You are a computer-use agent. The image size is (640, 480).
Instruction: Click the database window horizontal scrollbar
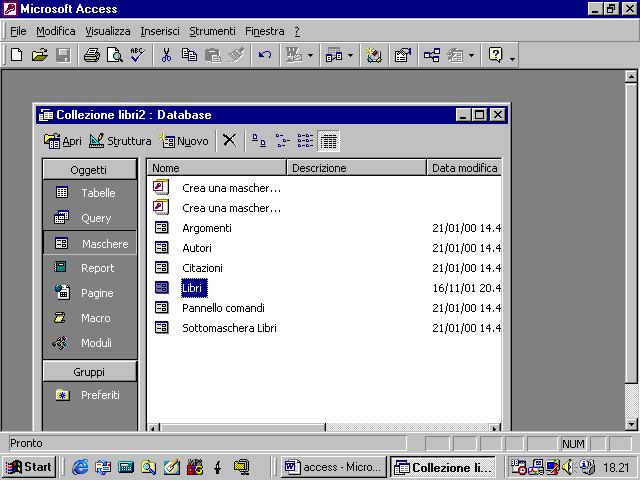tap(324, 427)
